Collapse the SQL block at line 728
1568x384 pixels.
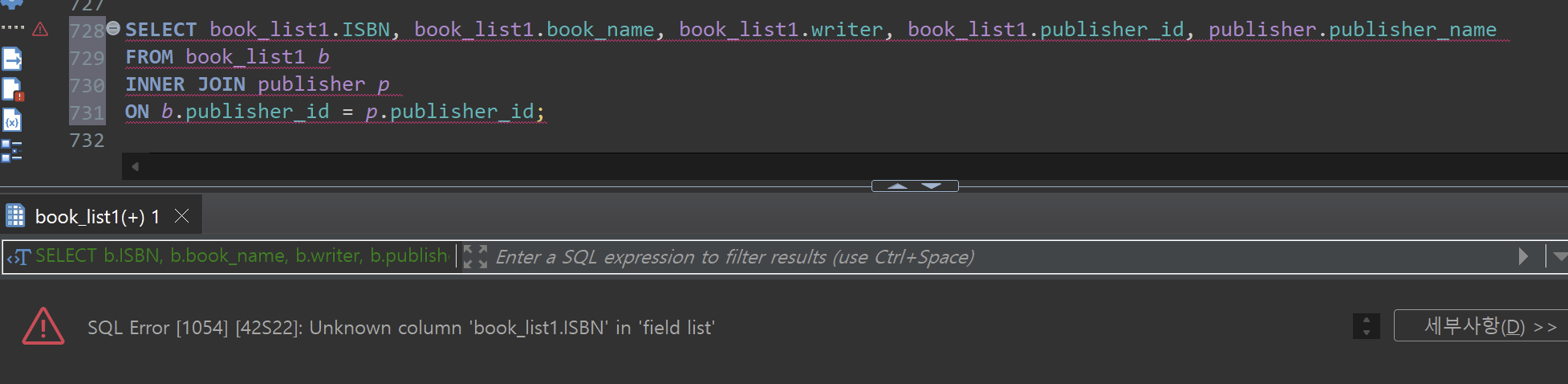(x=113, y=28)
